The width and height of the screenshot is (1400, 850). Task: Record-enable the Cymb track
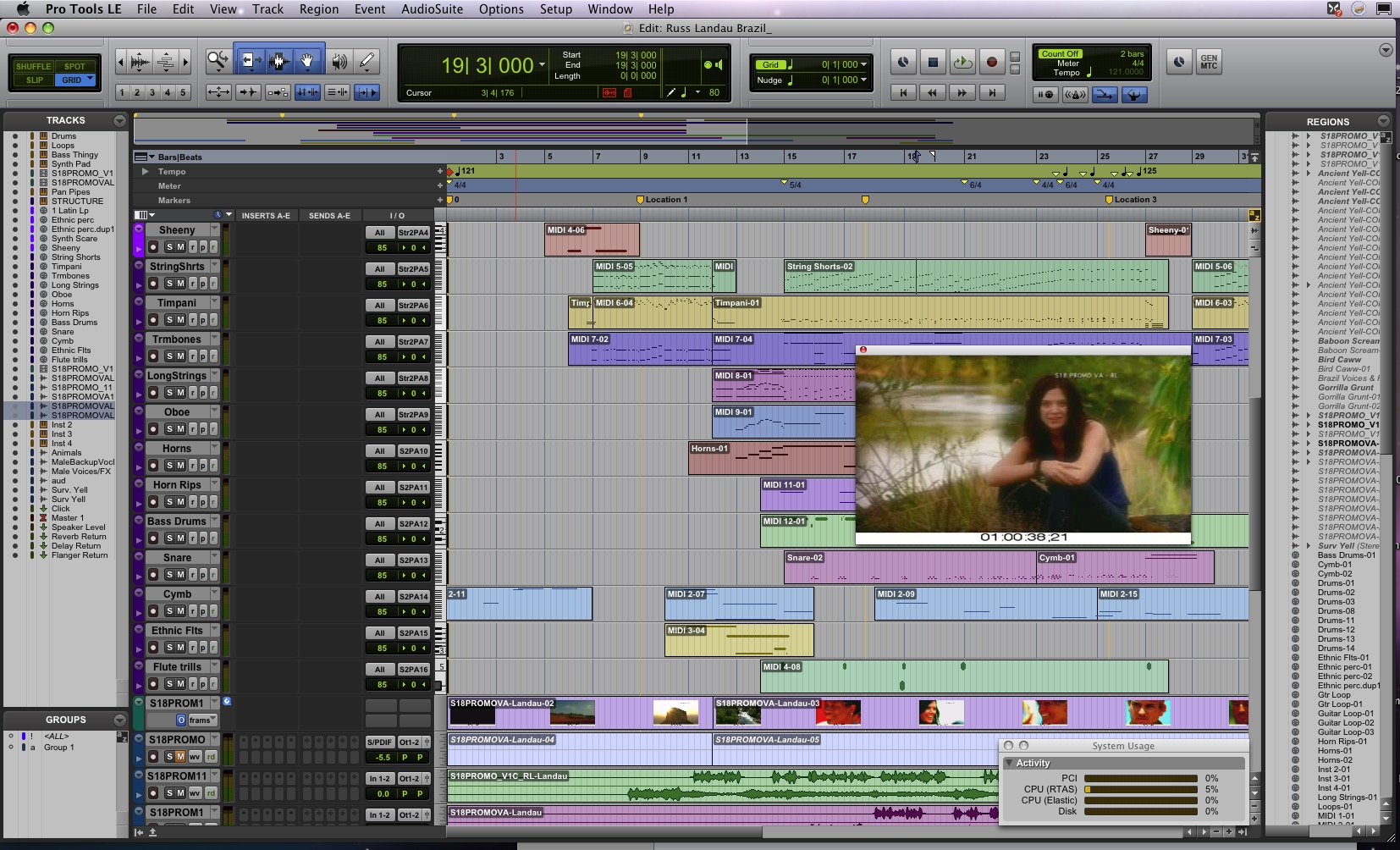(x=153, y=611)
